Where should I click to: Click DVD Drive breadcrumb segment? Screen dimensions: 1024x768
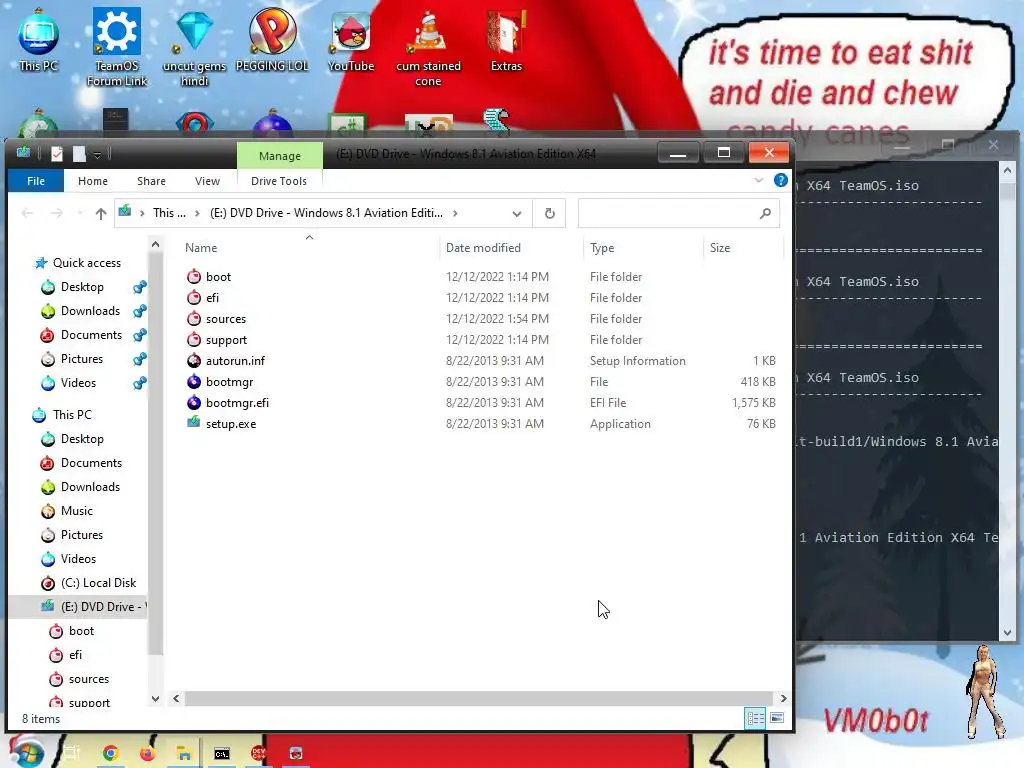[x=326, y=213]
